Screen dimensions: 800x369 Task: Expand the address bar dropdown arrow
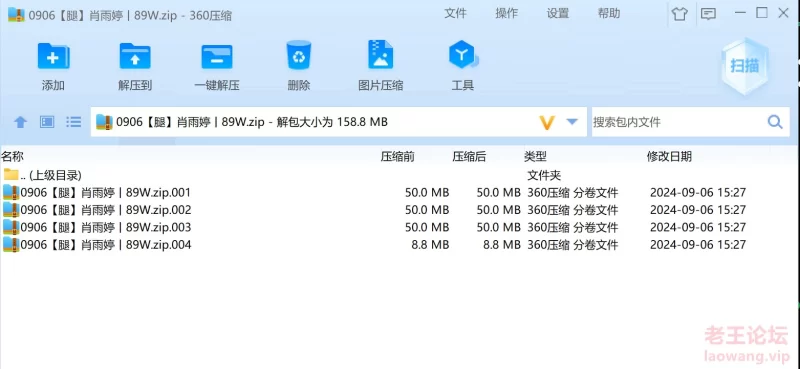tap(572, 122)
